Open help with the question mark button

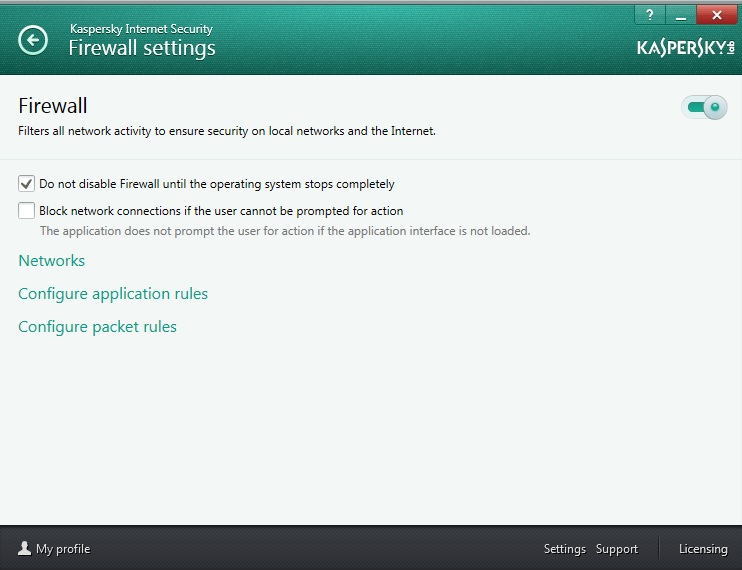click(x=649, y=15)
